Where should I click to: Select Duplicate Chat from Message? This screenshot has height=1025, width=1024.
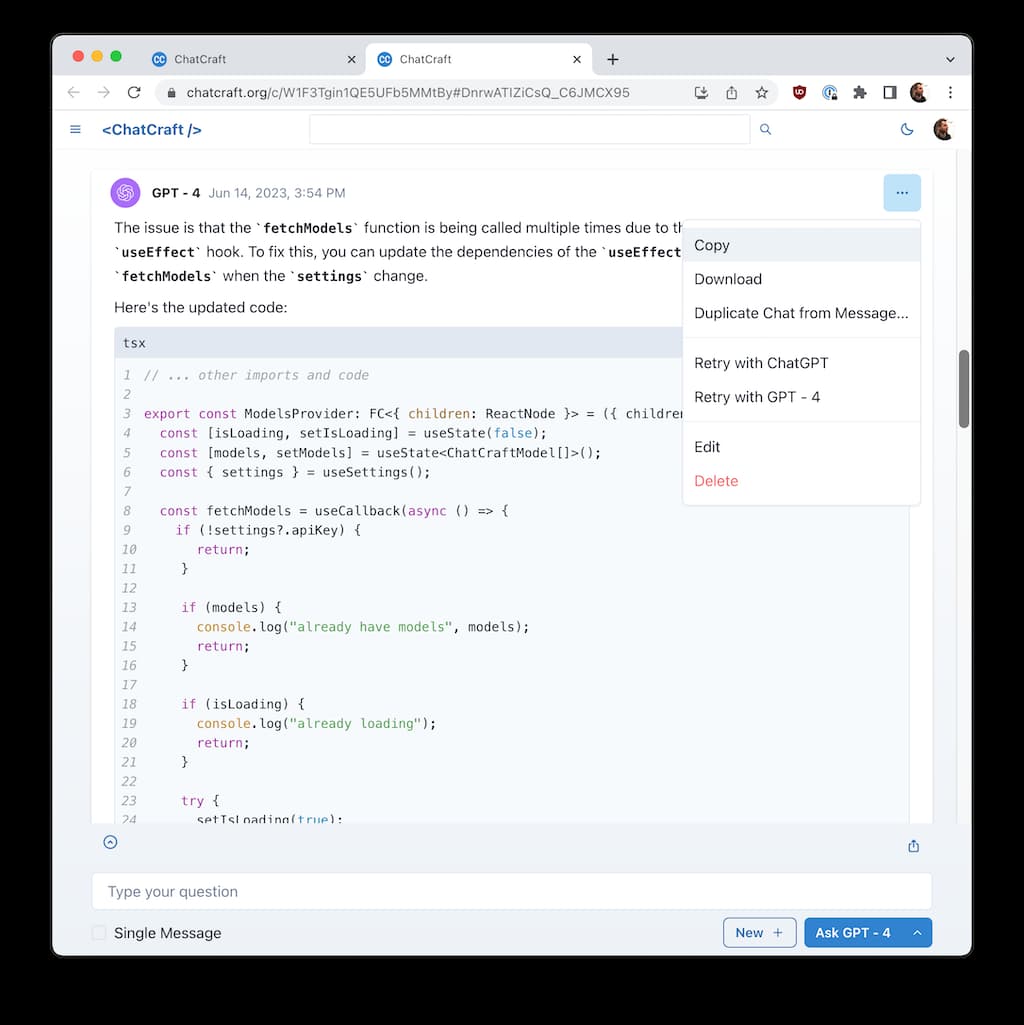click(801, 313)
